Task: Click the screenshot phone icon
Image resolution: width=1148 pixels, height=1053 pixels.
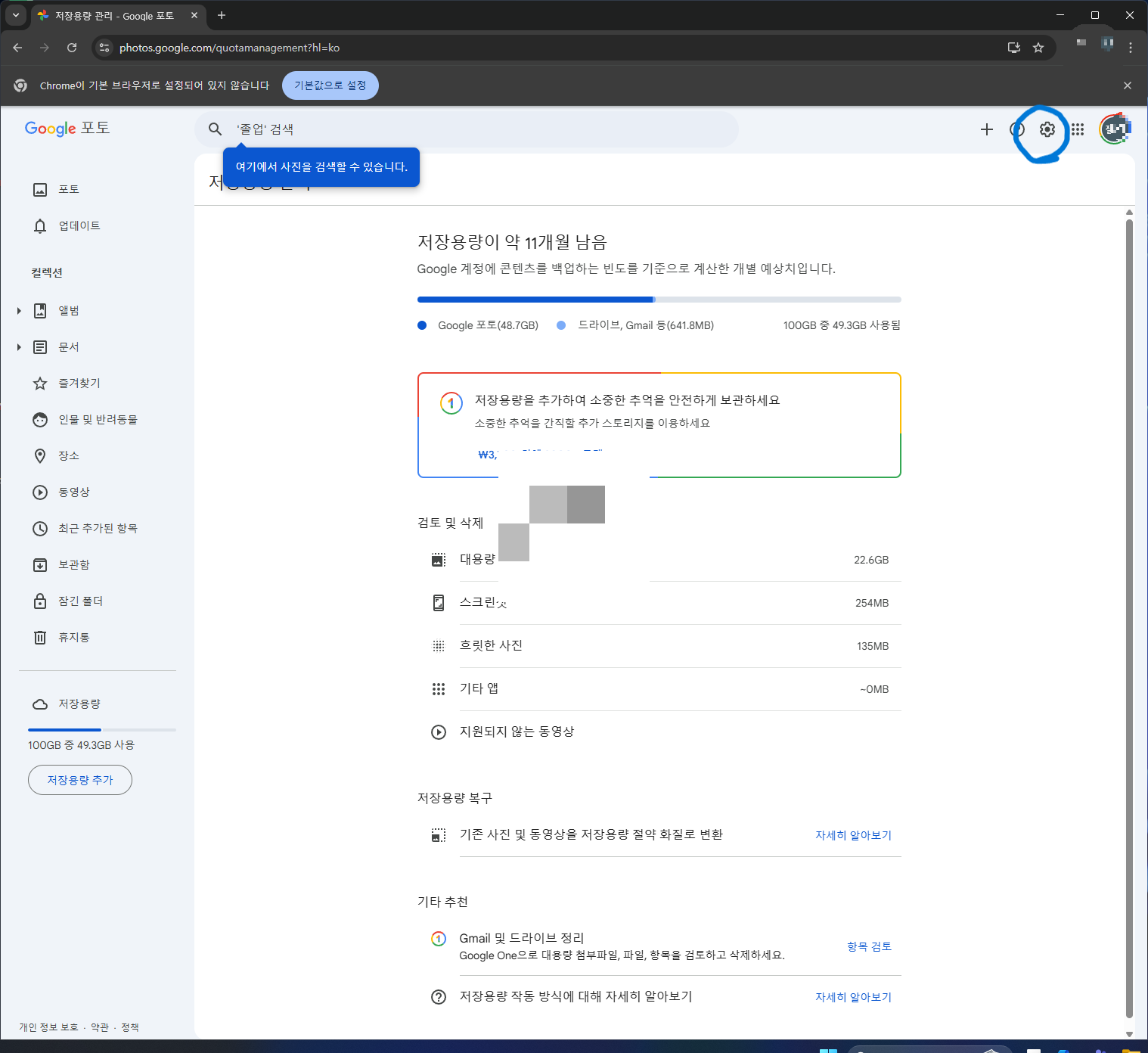Action: tap(439, 603)
